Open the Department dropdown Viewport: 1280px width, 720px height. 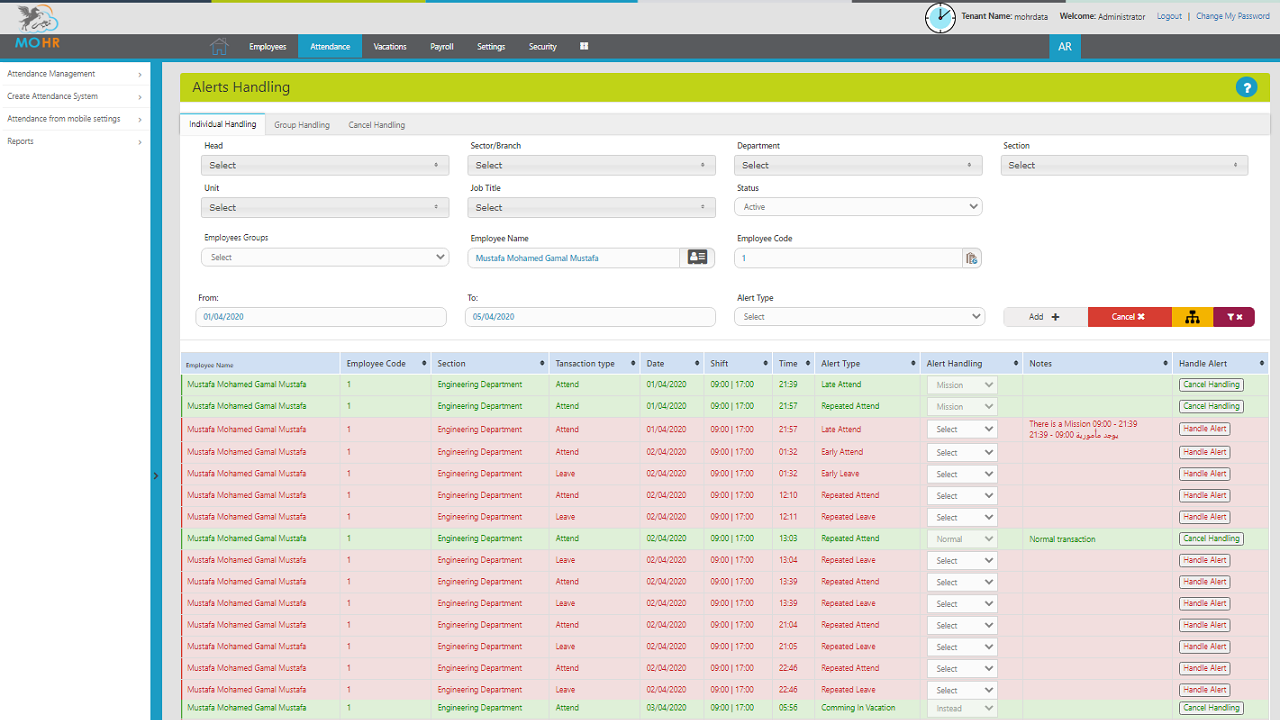click(858, 165)
